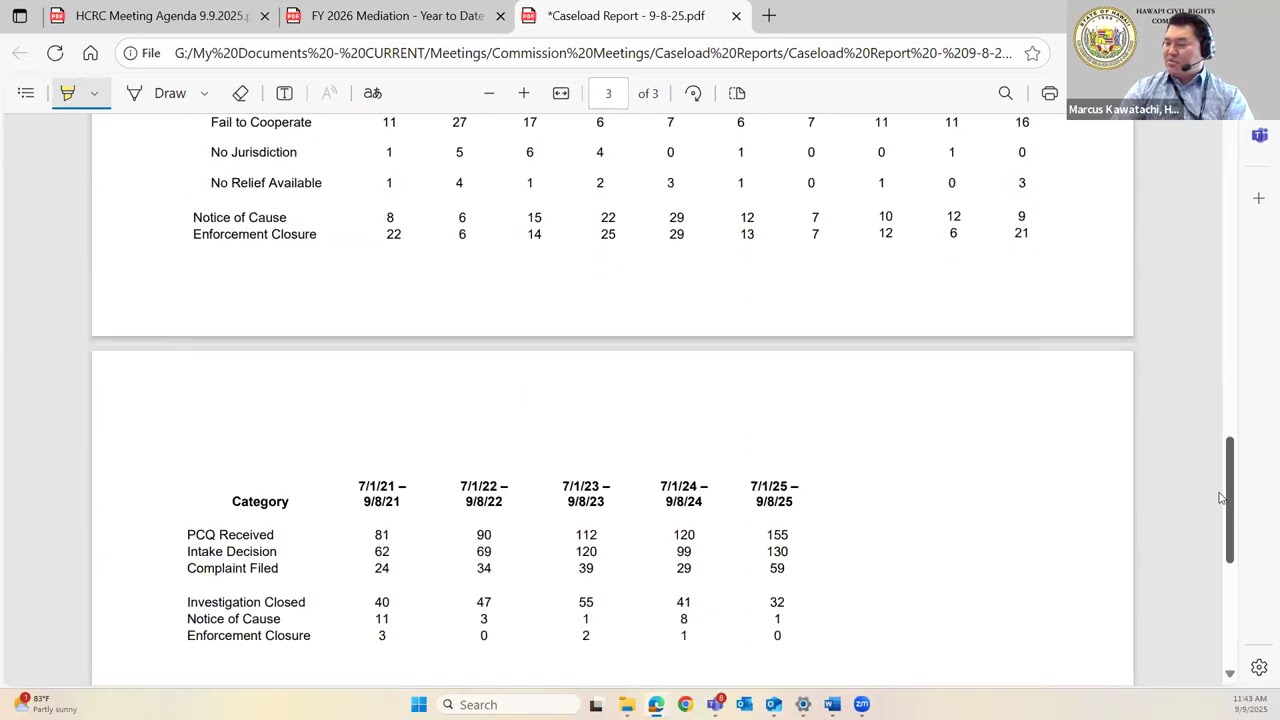Screen dimensions: 1280x720
Task: Expand the highlighter color options
Action: [x=94, y=93]
